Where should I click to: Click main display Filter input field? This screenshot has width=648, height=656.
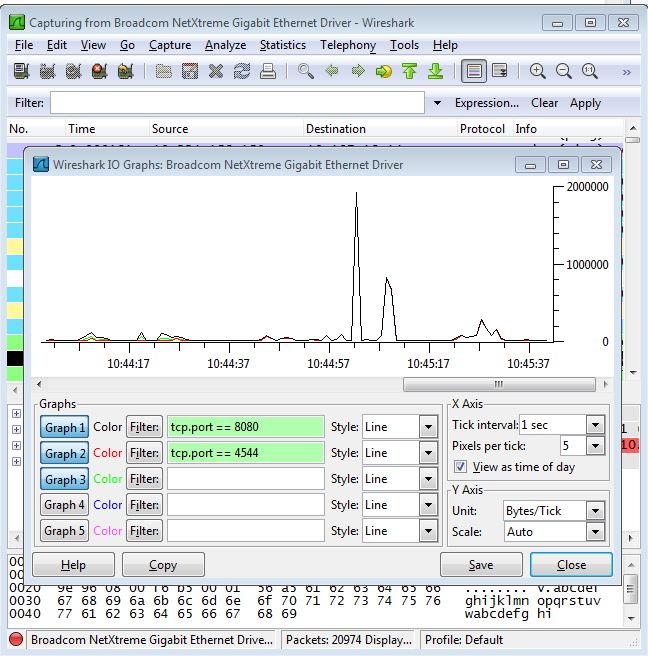237,103
